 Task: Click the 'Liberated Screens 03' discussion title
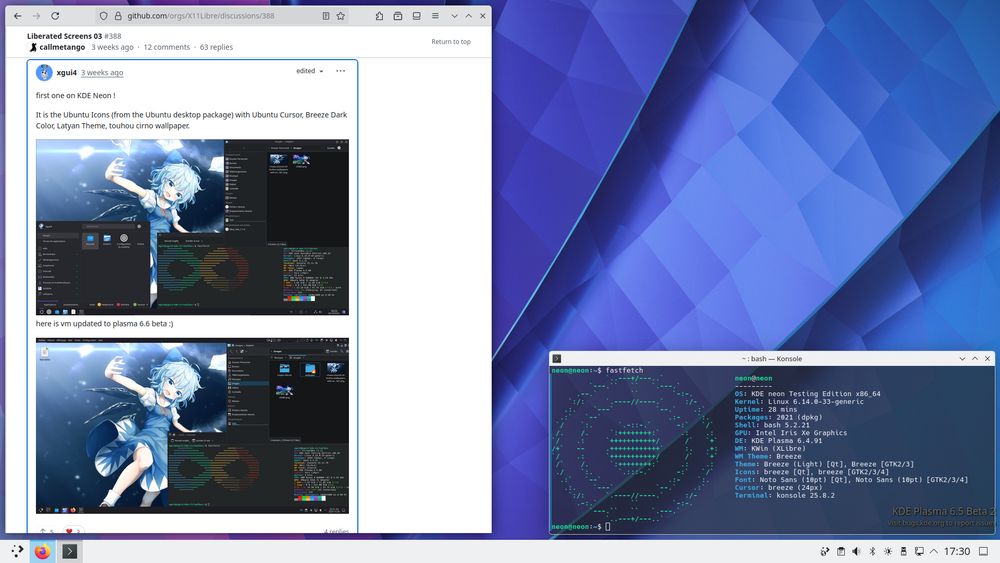point(64,36)
